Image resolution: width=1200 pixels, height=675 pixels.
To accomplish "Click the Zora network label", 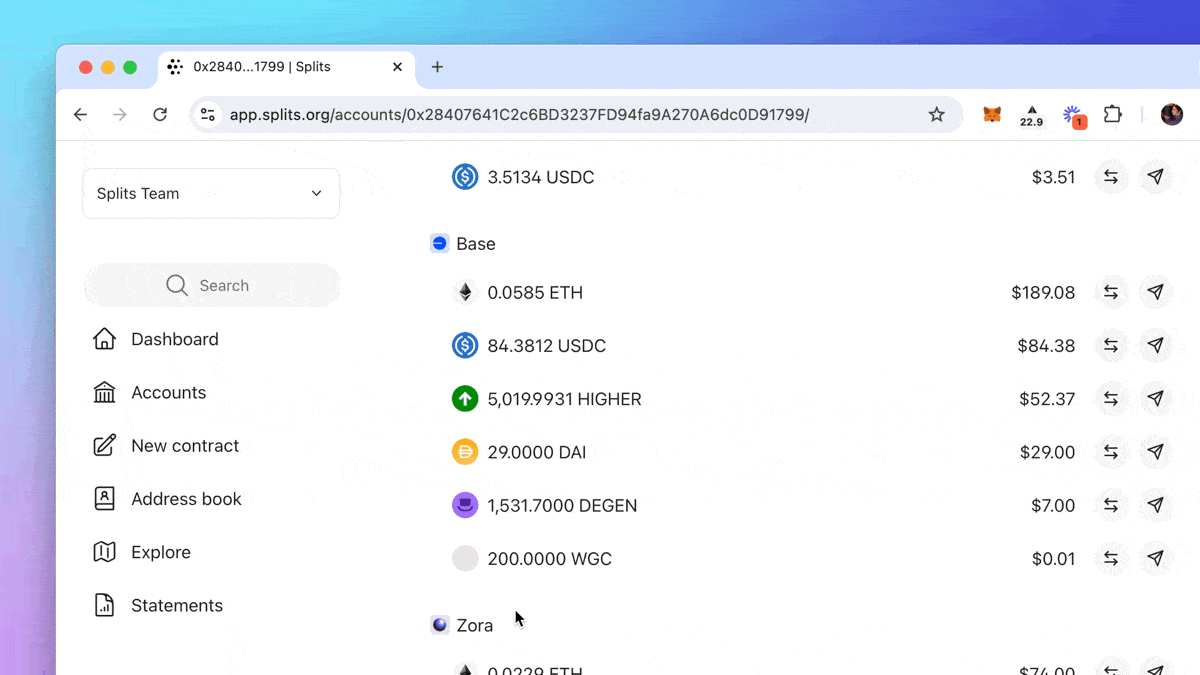I will [475, 625].
